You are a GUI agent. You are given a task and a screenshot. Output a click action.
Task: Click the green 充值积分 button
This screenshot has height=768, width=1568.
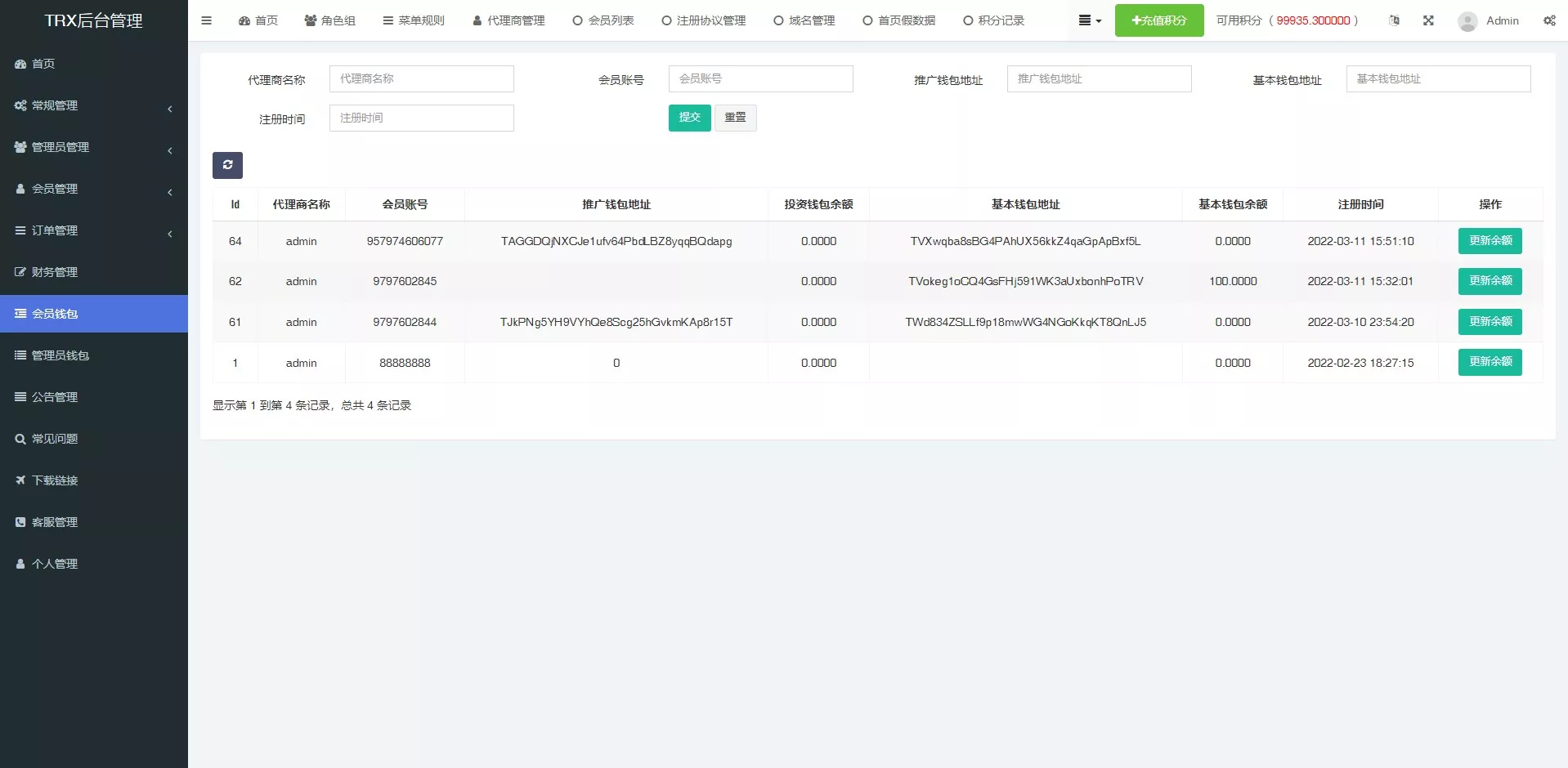click(1158, 20)
